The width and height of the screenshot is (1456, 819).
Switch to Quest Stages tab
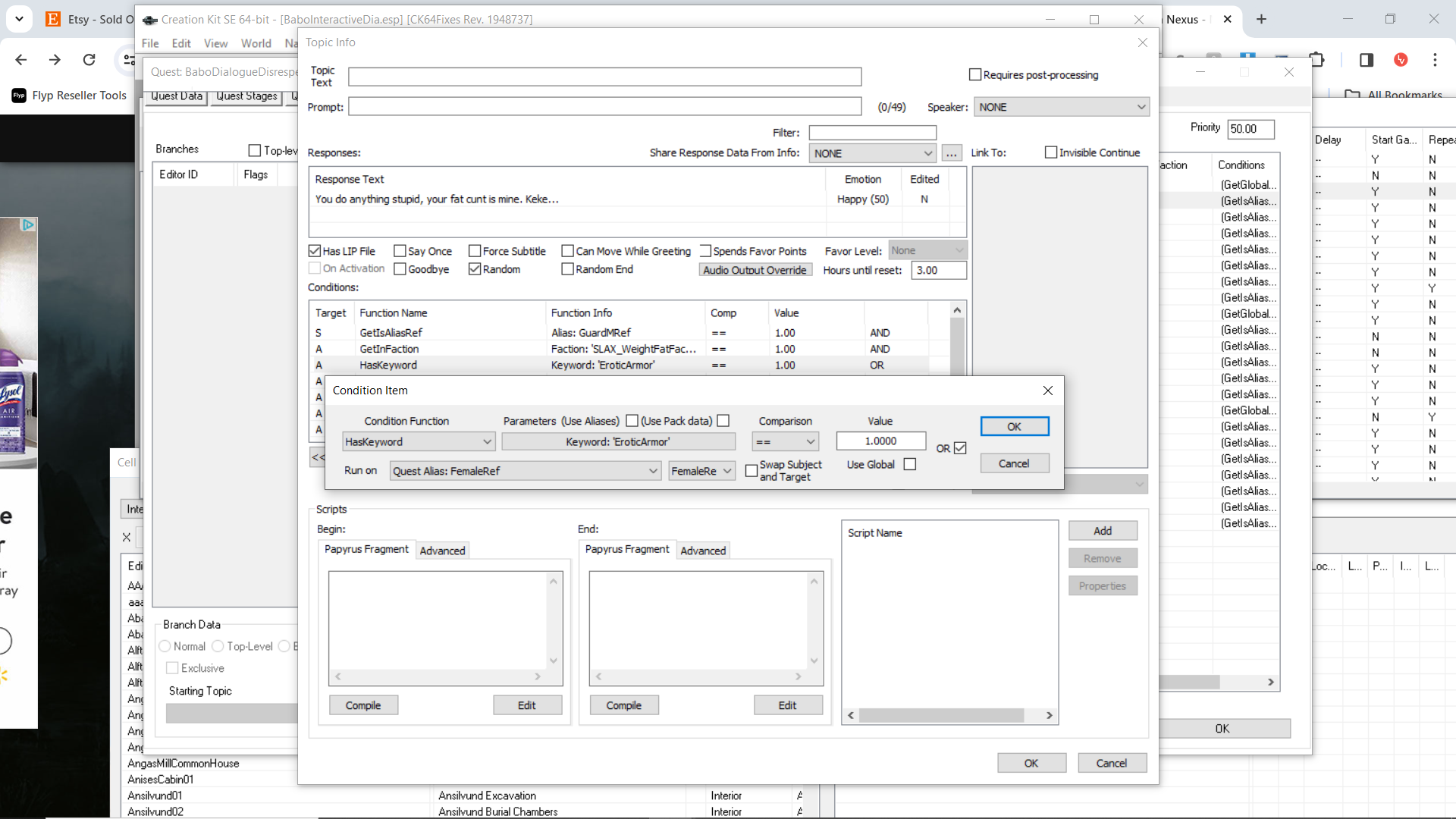pos(246,96)
